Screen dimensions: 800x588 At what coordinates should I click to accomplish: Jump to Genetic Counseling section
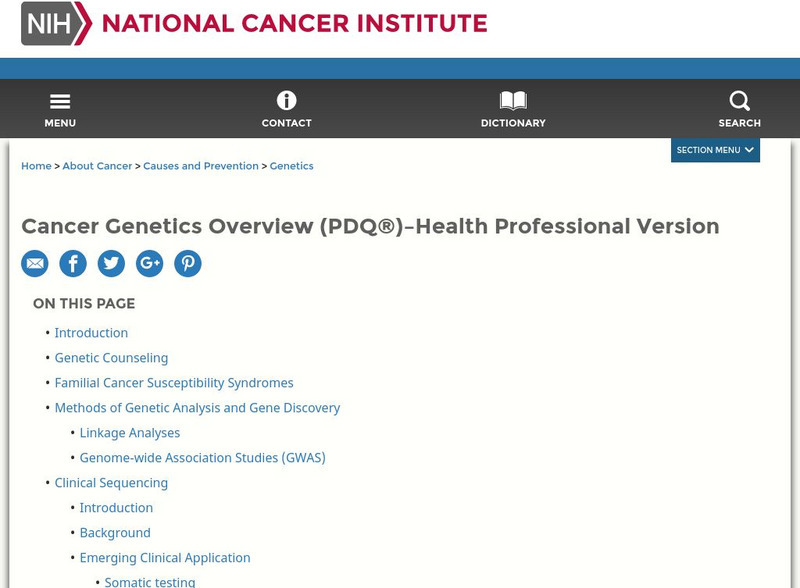(x=111, y=358)
